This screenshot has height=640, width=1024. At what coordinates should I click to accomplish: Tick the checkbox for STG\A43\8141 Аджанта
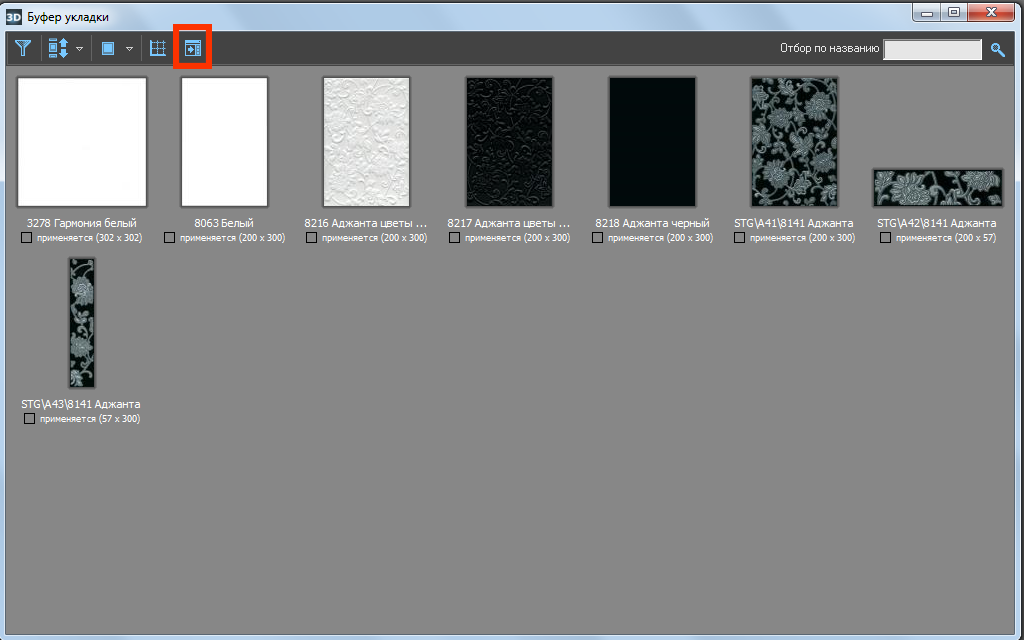point(28,419)
